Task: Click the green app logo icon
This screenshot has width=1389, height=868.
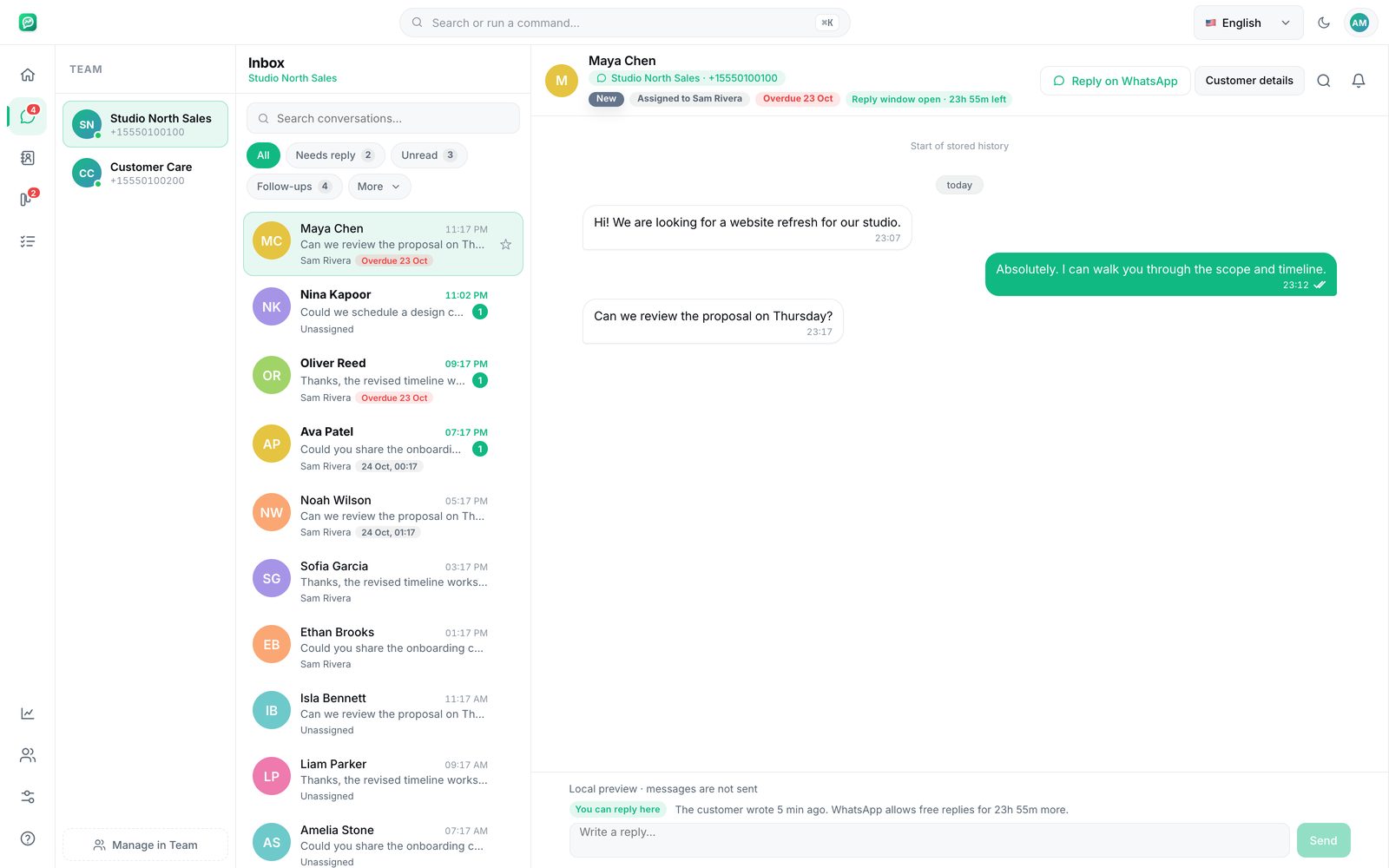Action: pos(28,23)
